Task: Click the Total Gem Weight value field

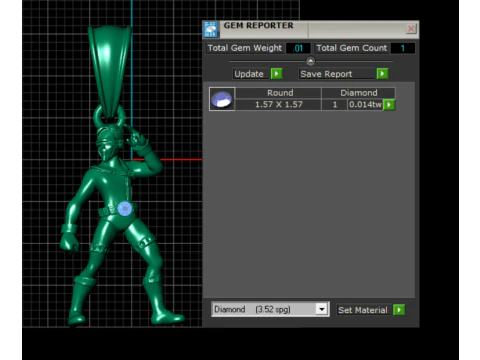Action: pyautogui.click(x=298, y=48)
